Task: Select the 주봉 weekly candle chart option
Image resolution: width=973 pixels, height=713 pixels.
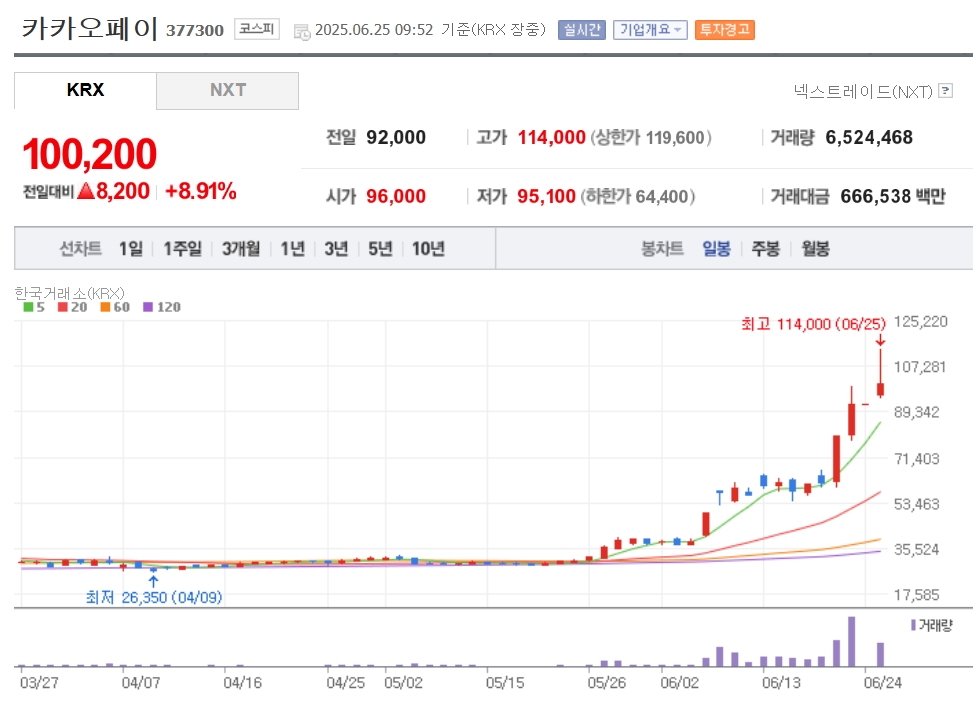Action: [765, 249]
